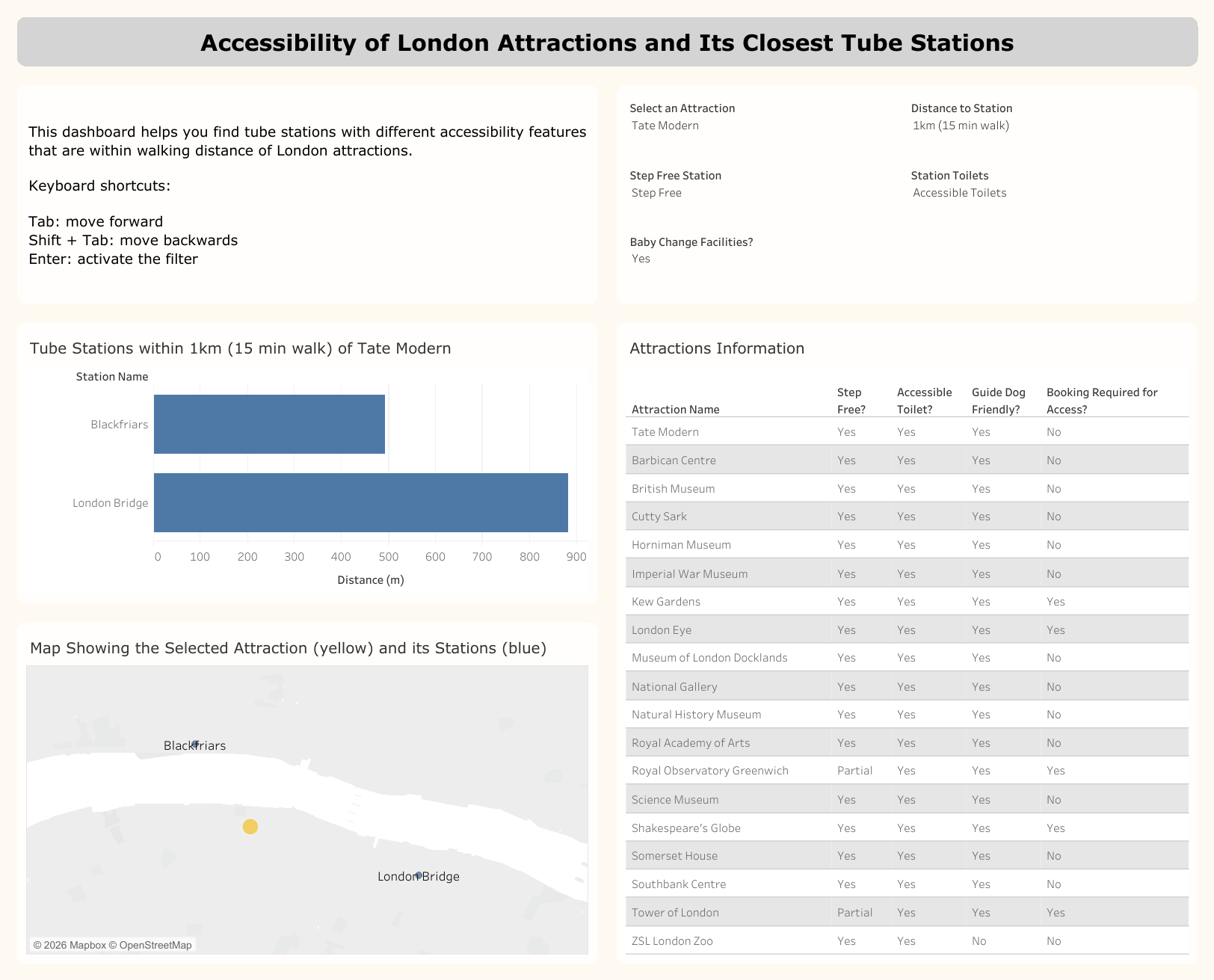Select Shakespeare's Globe in attractions table
1214x980 pixels.
[685, 828]
